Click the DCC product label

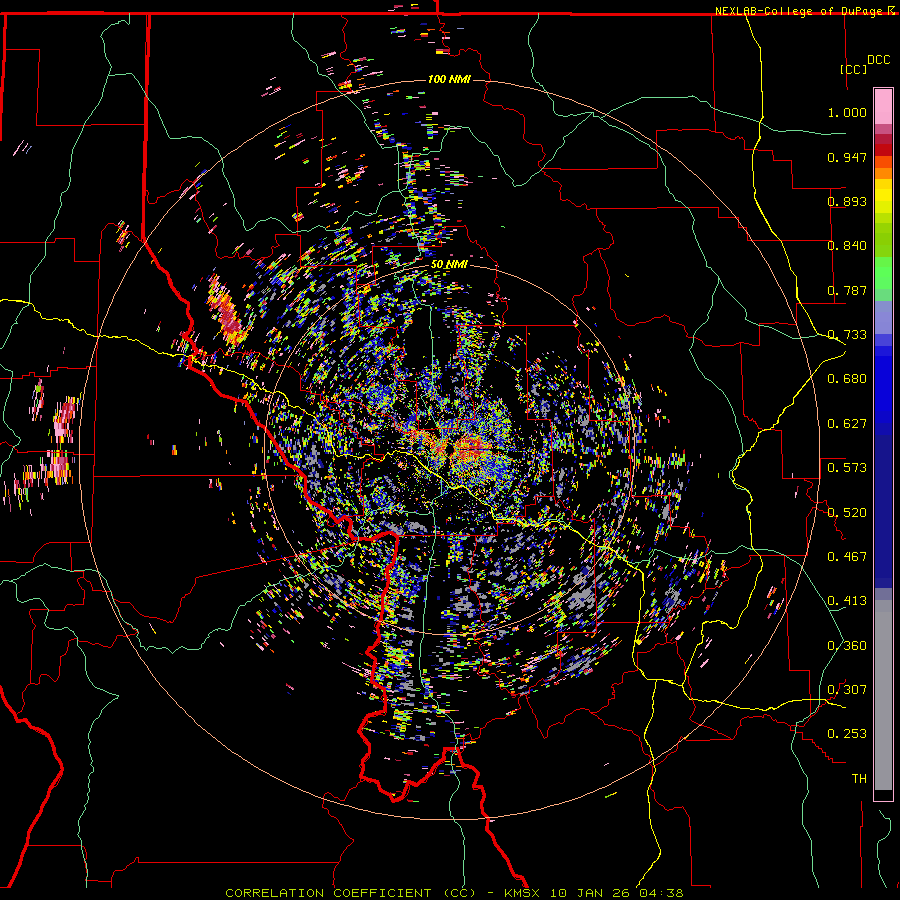coord(878,60)
